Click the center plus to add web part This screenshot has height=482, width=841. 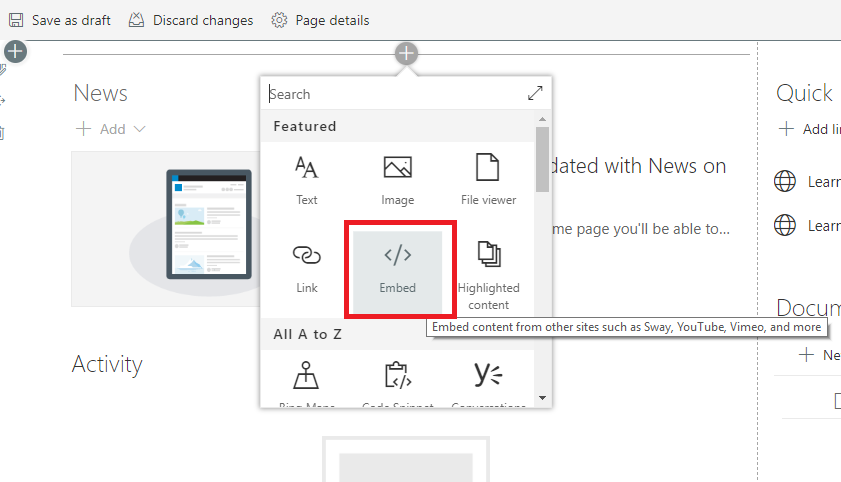pos(406,53)
